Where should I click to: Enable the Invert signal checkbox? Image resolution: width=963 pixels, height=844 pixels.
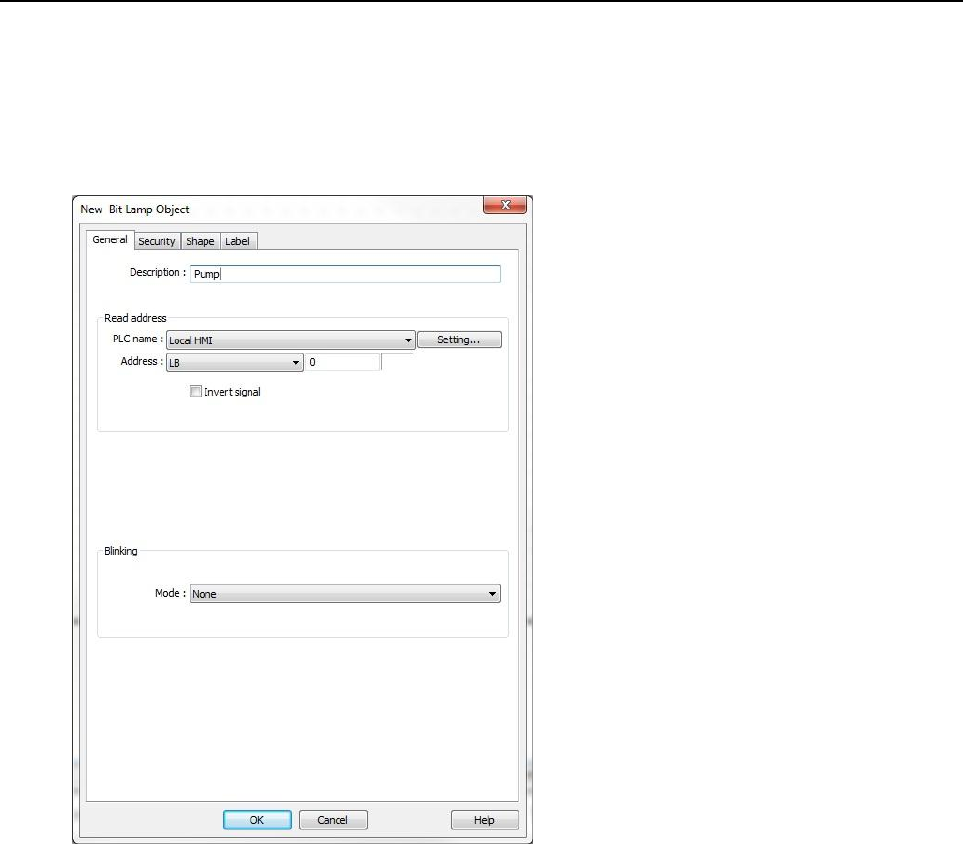point(195,392)
